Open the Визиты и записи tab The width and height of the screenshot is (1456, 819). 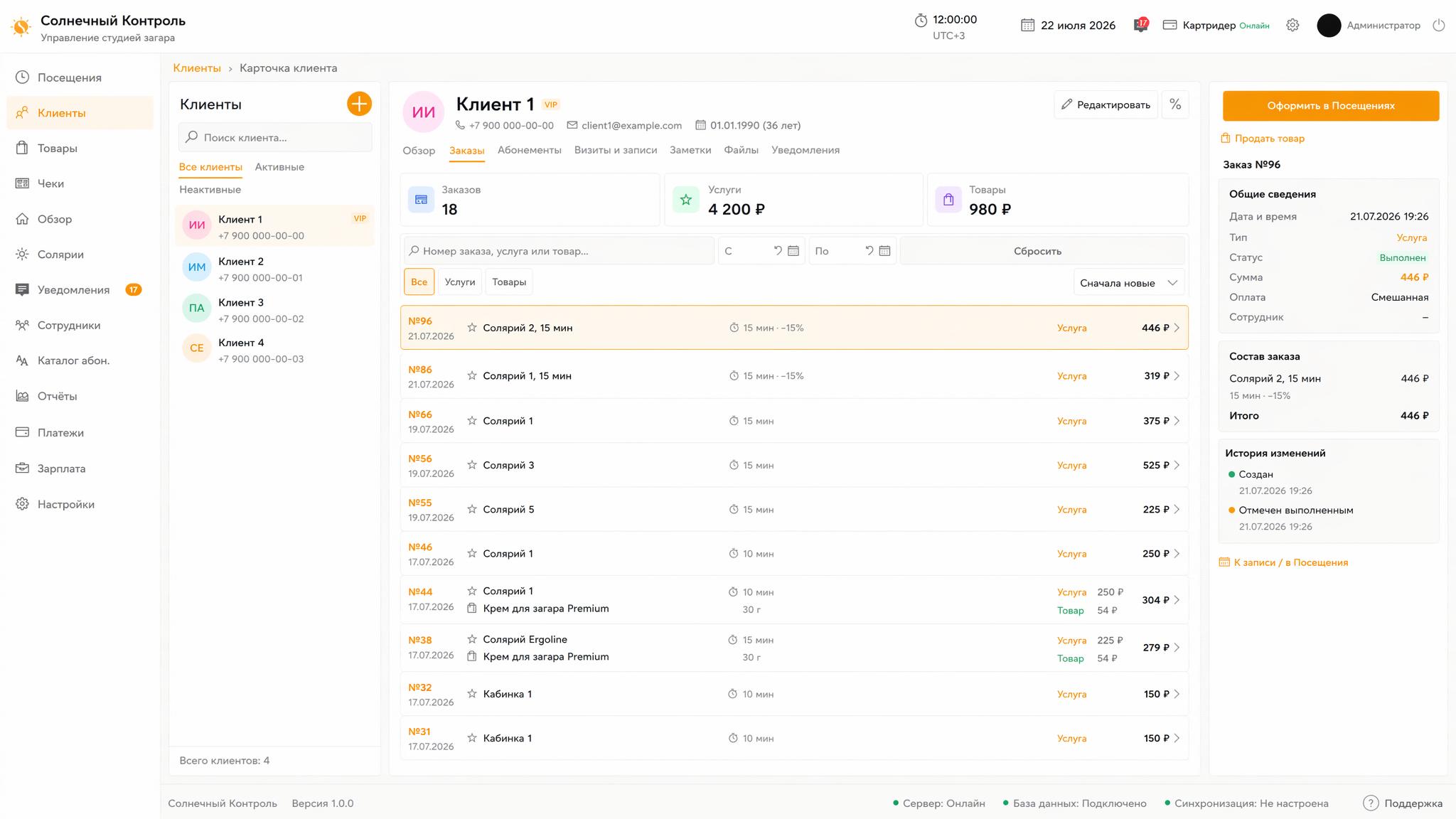[616, 150]
